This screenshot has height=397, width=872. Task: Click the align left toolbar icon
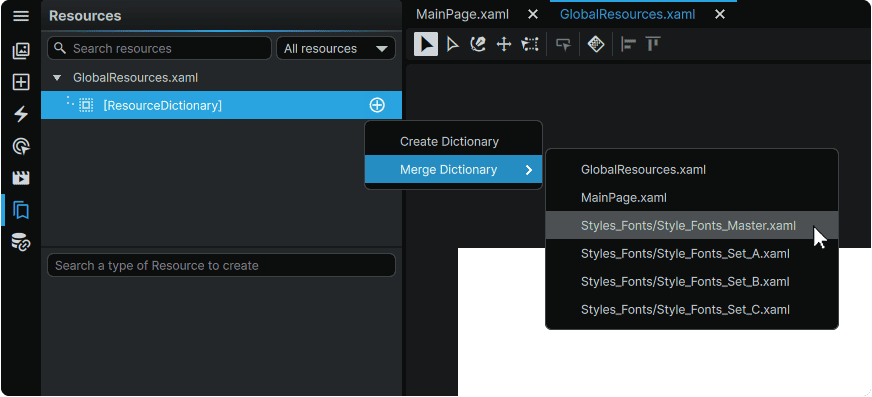[x=628, y=44]
